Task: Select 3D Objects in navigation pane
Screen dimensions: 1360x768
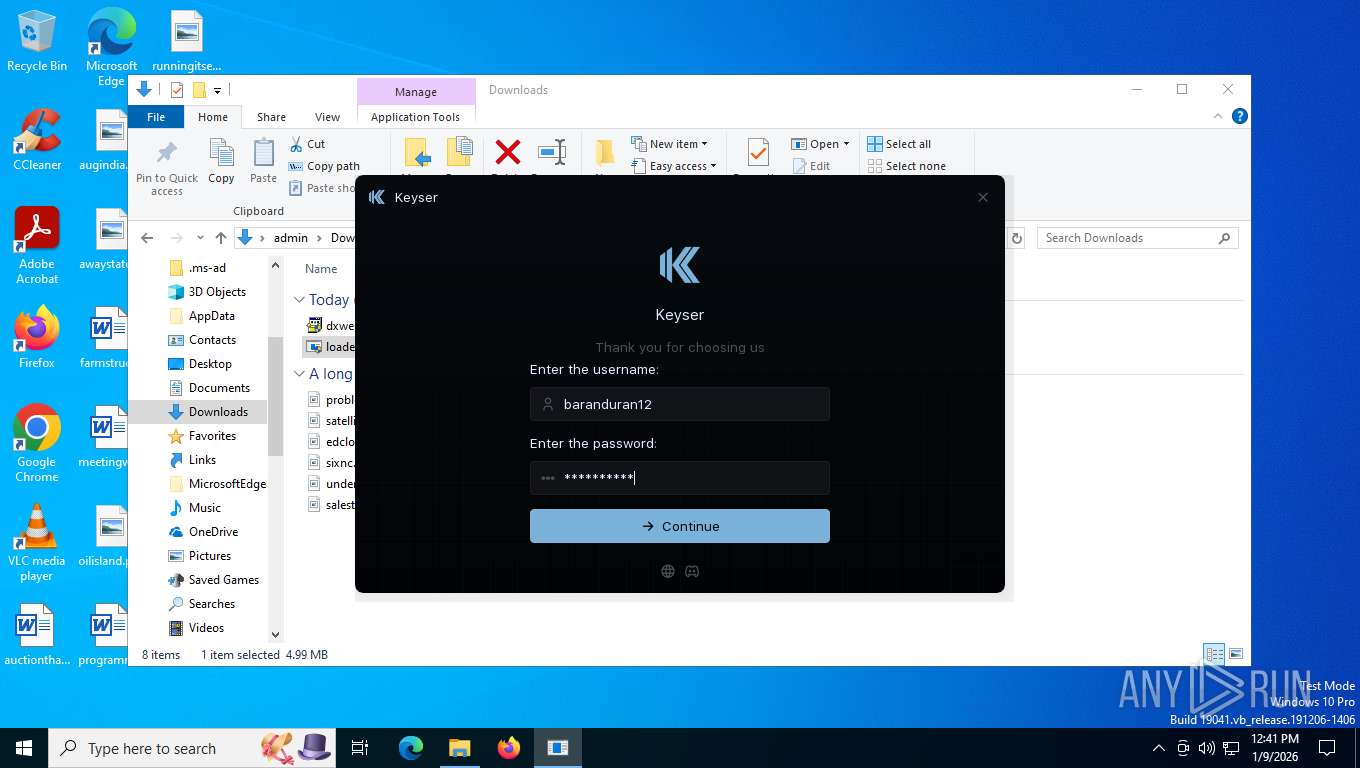Action: tap(217, 292)
